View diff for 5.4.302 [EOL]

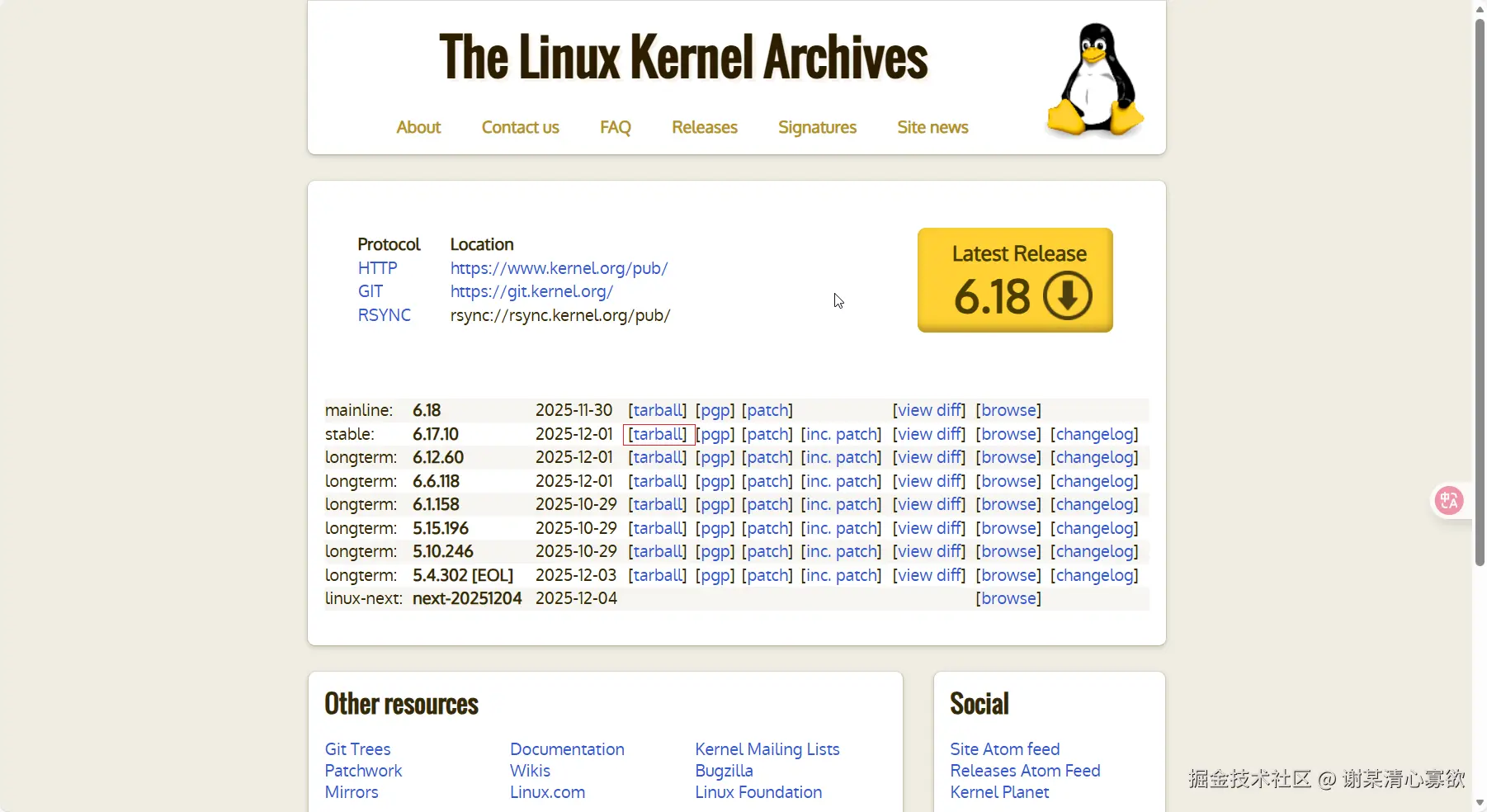coord(929,575)
